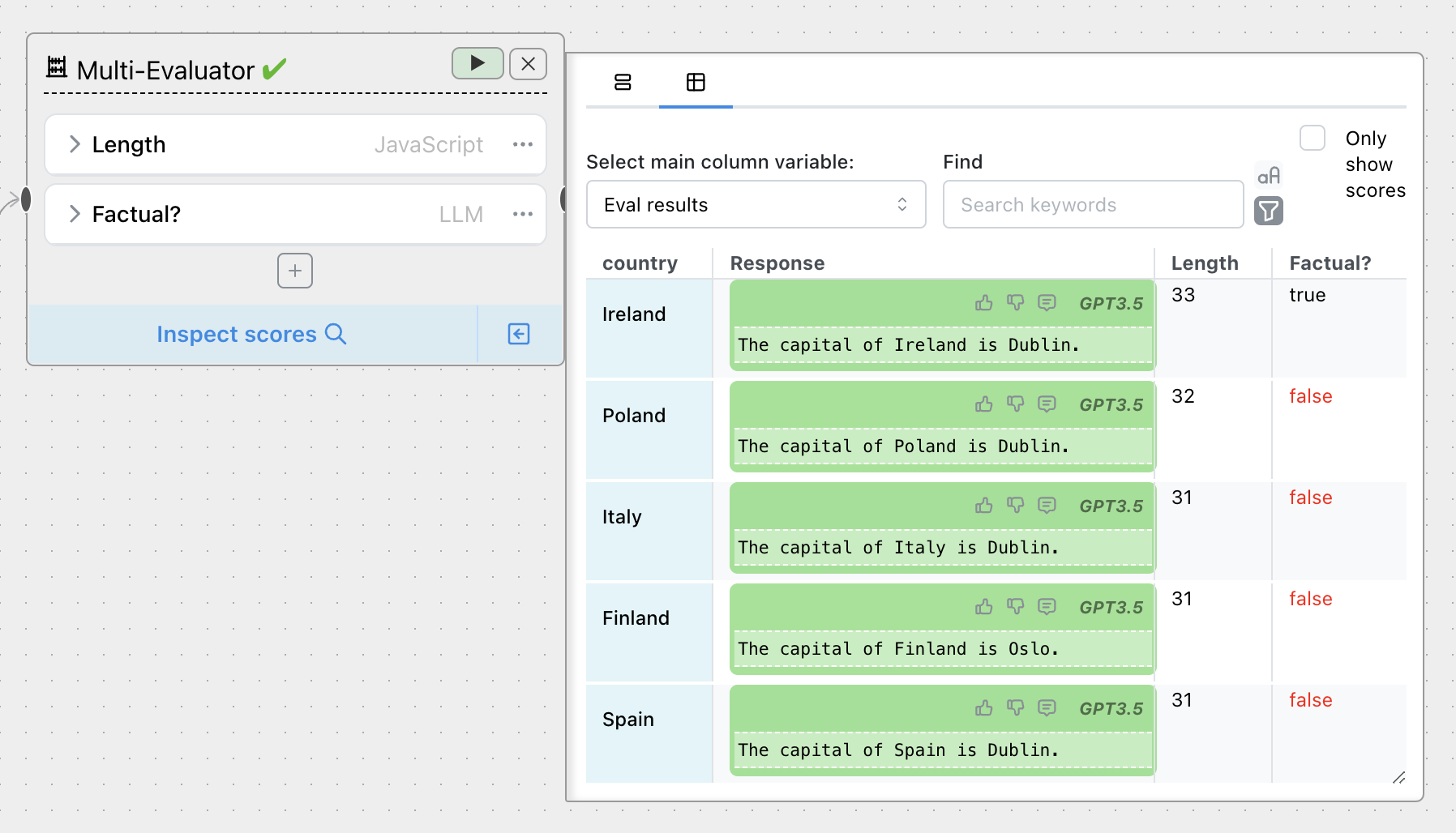Switch to the grouped list view tab
The image size is (1456, 833).
[x=623, y=82]
